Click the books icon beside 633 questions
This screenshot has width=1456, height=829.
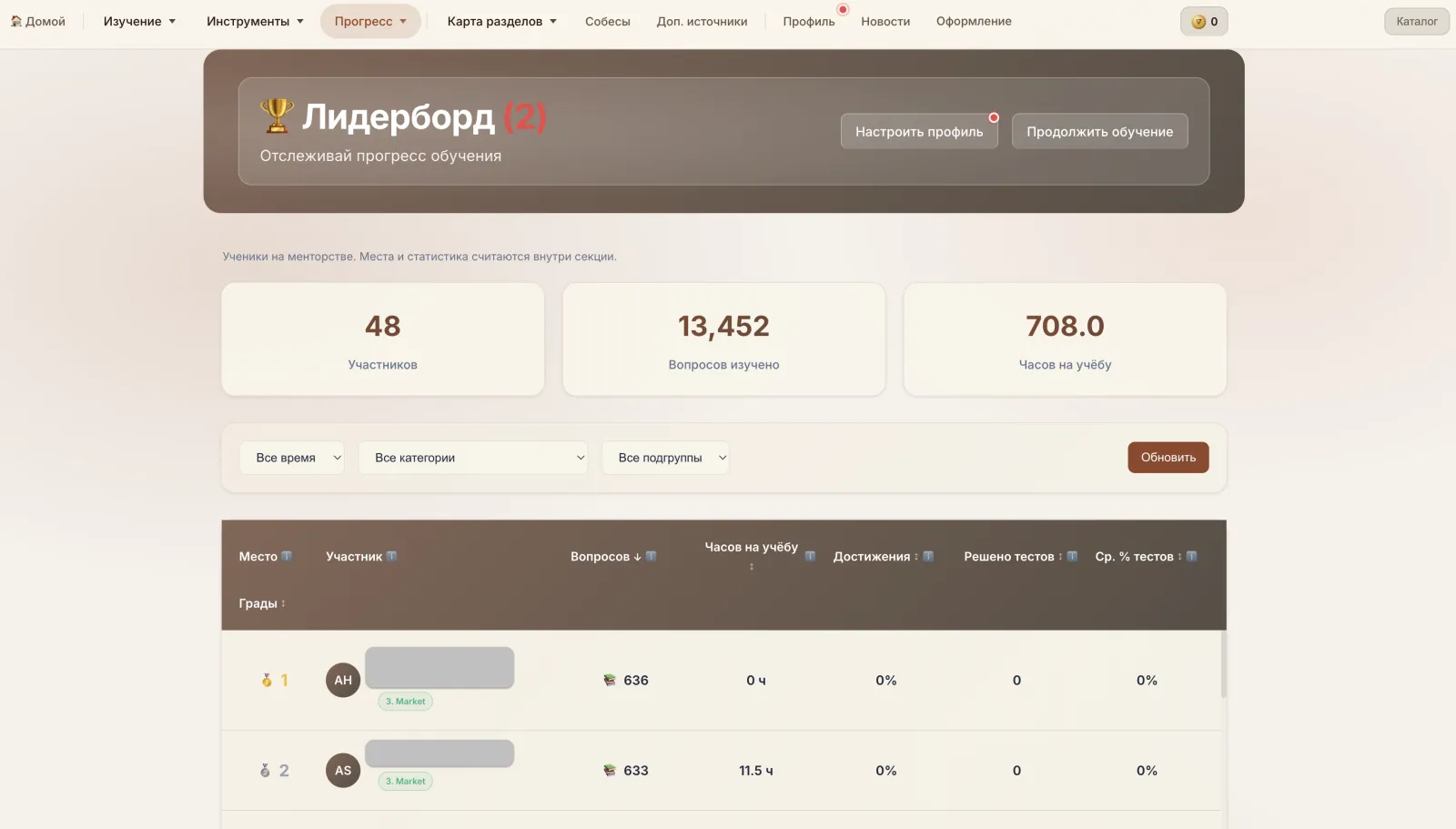(610, 770)
